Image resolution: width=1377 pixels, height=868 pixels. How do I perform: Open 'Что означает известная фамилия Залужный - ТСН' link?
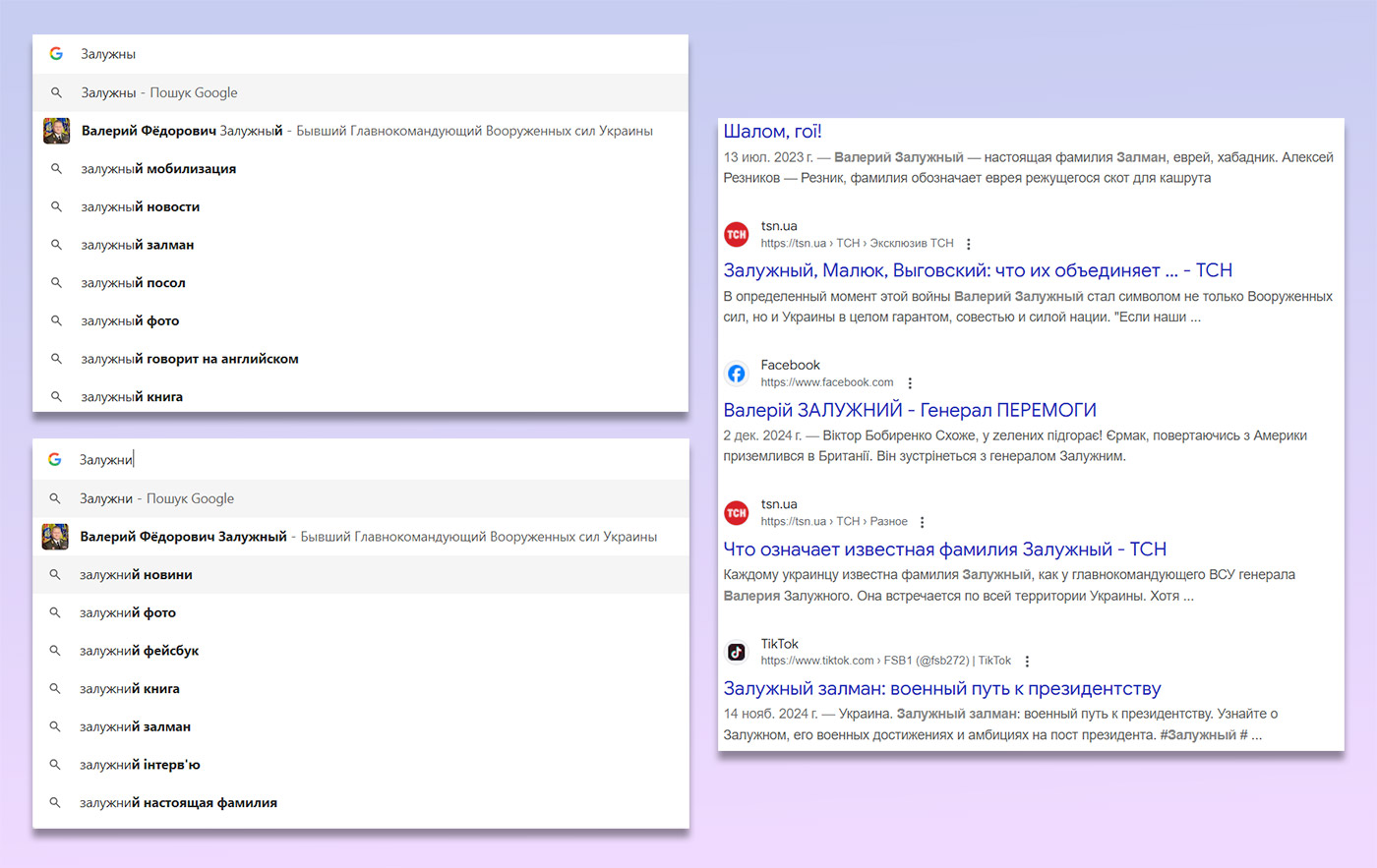pyautogui.click(x=944, y=550)
